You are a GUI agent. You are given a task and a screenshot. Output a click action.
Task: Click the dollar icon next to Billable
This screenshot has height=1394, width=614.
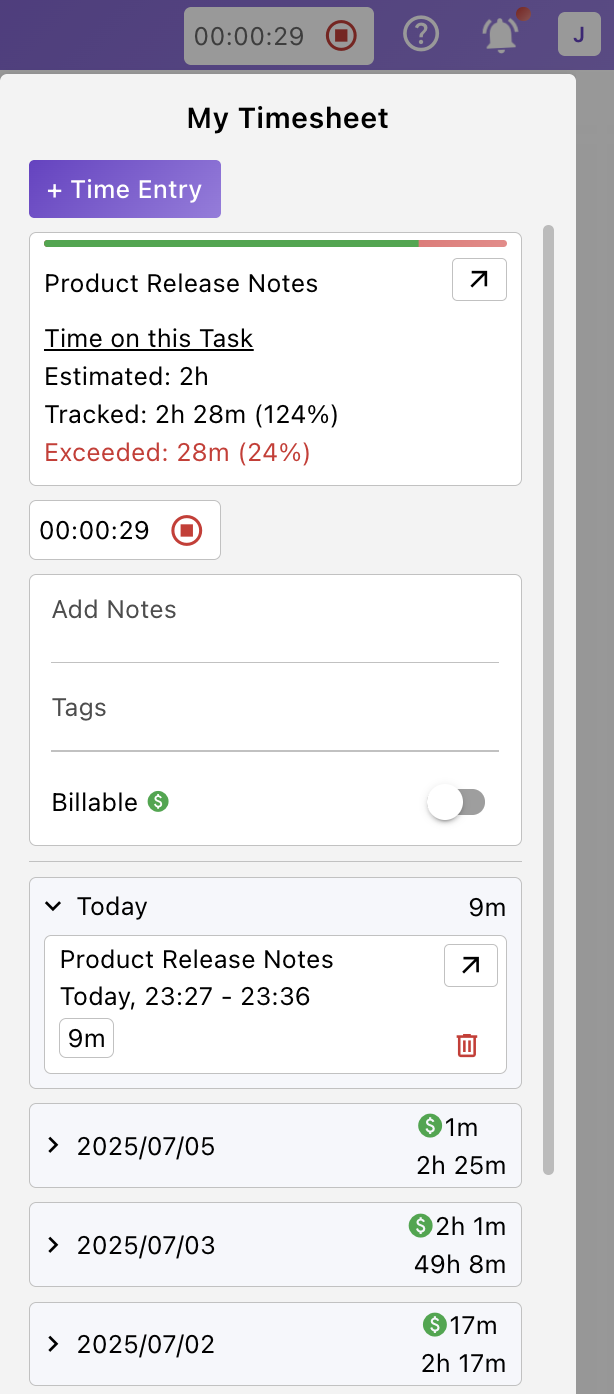(158, 802)
